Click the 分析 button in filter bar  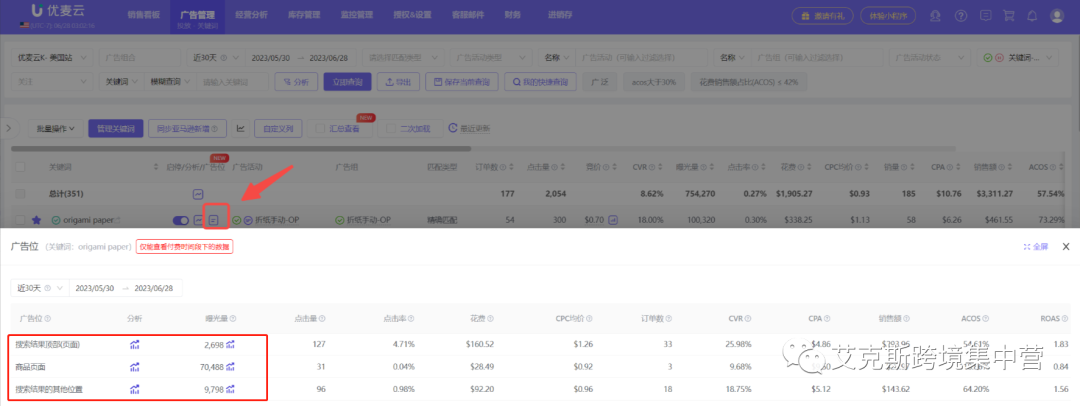[x=296, y=82]
